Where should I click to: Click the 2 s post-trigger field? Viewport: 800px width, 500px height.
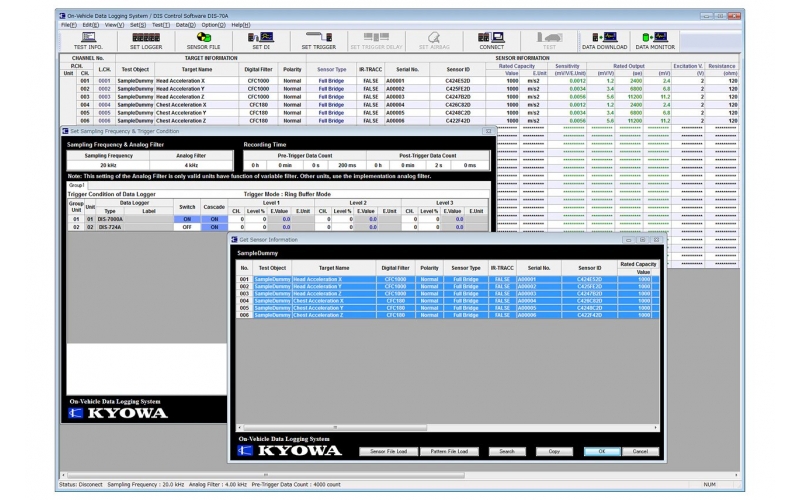coord(438,165)
